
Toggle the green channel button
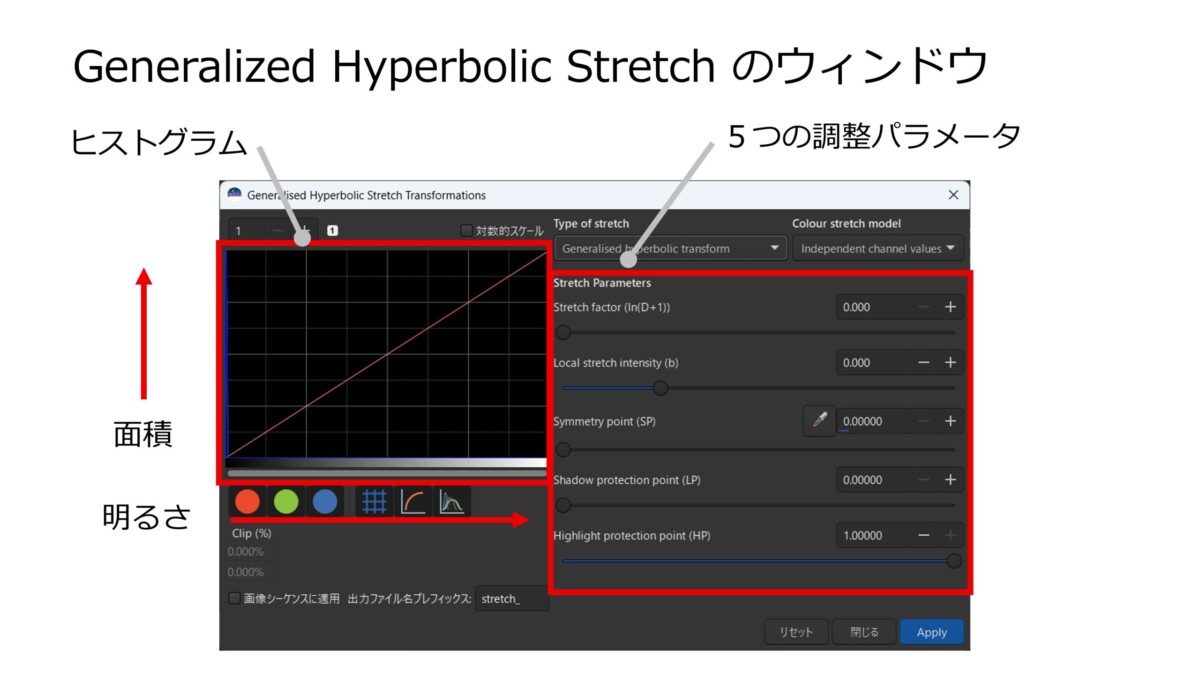click(286, 501)
